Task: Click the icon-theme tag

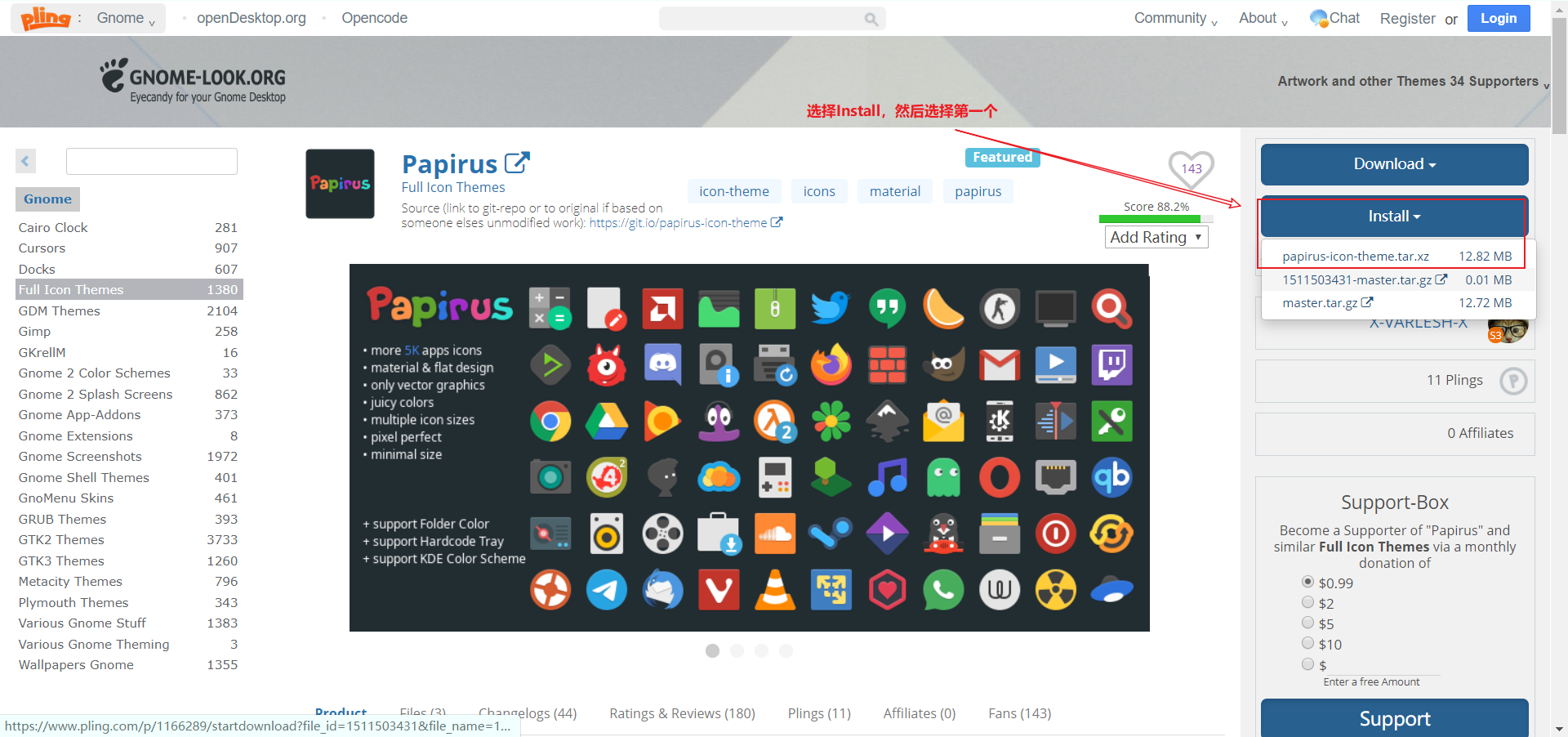Action: coord(734,191)
